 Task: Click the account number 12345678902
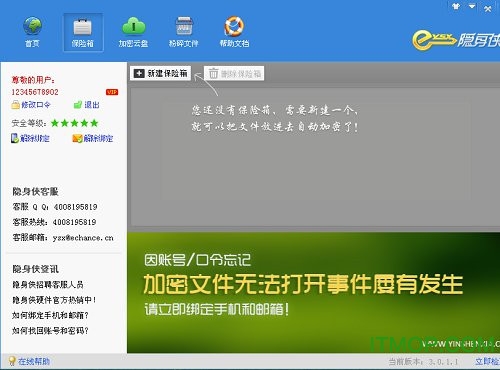[35, 92]
